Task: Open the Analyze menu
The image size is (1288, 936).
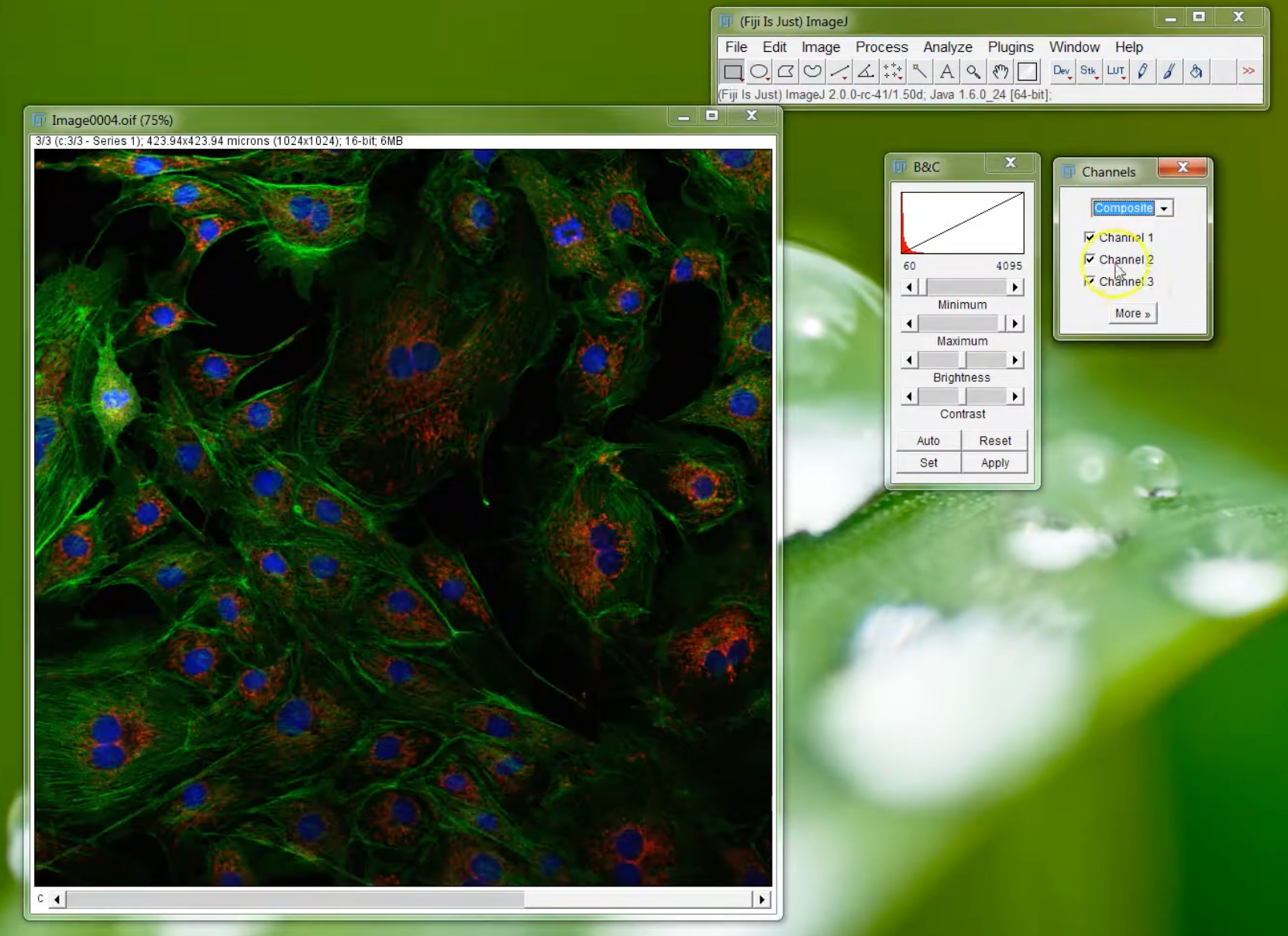Action: pos(948,47)
